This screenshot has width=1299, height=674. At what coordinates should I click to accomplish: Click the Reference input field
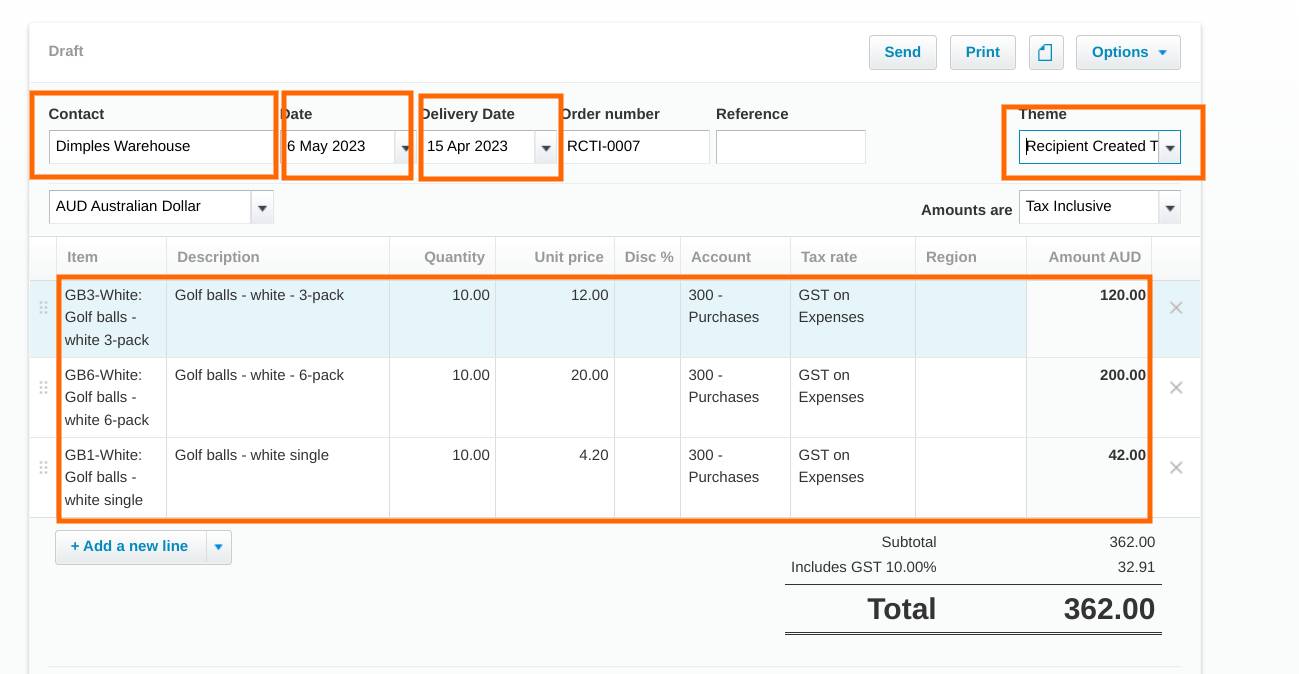(x=790, y=146)
